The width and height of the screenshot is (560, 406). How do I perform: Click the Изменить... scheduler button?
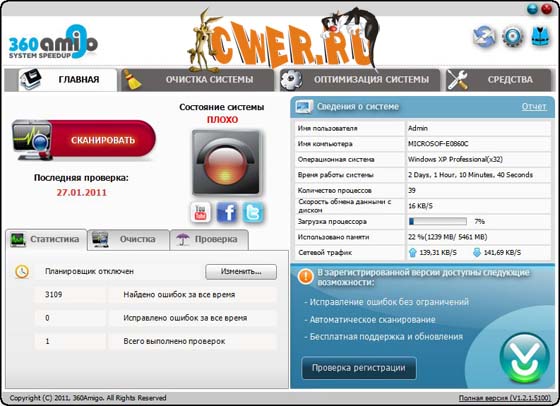click(x=241, y=272)
